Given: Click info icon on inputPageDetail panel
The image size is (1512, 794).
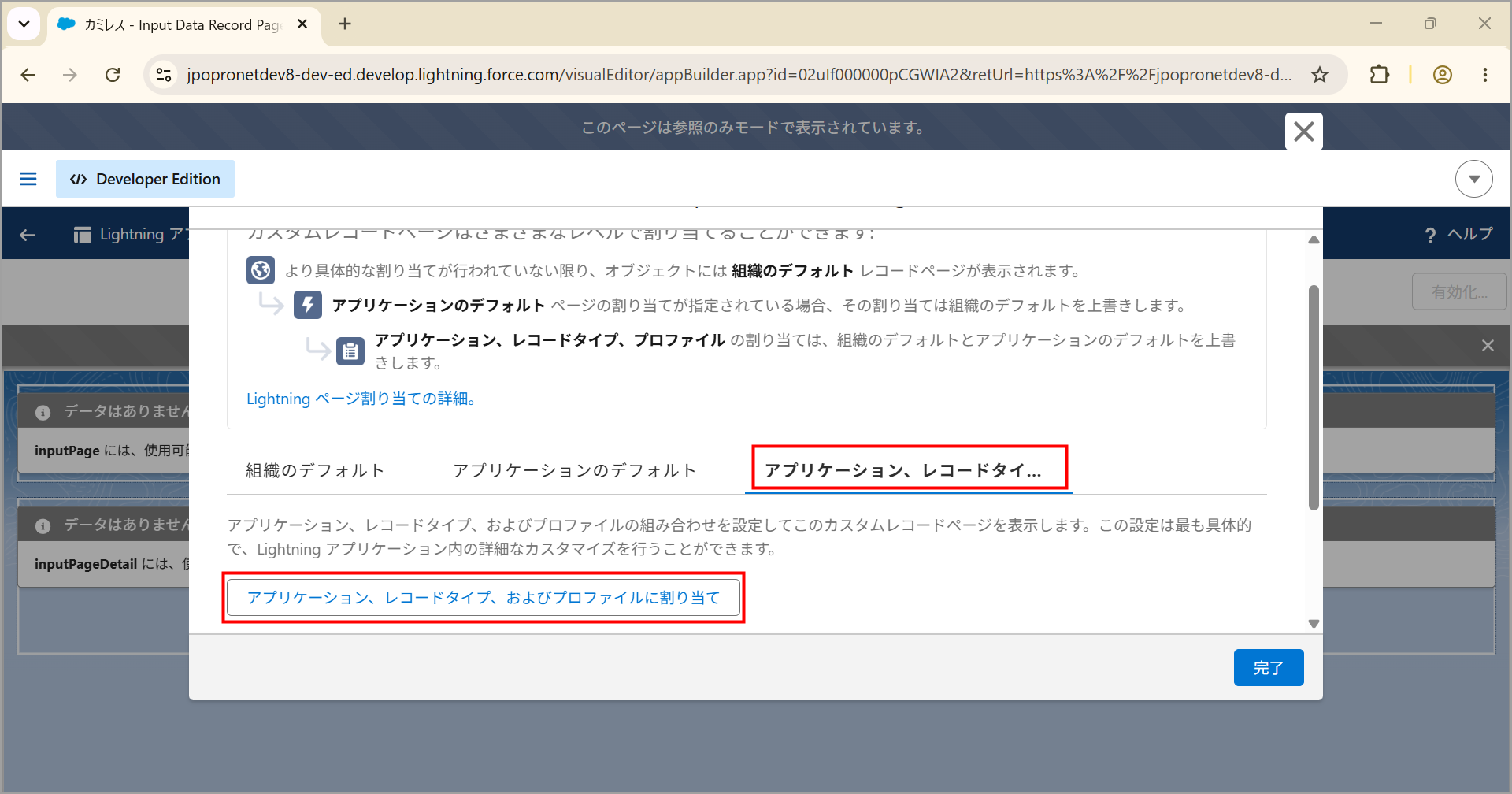Looking at the screenshot, I should [x=43, y=525].
